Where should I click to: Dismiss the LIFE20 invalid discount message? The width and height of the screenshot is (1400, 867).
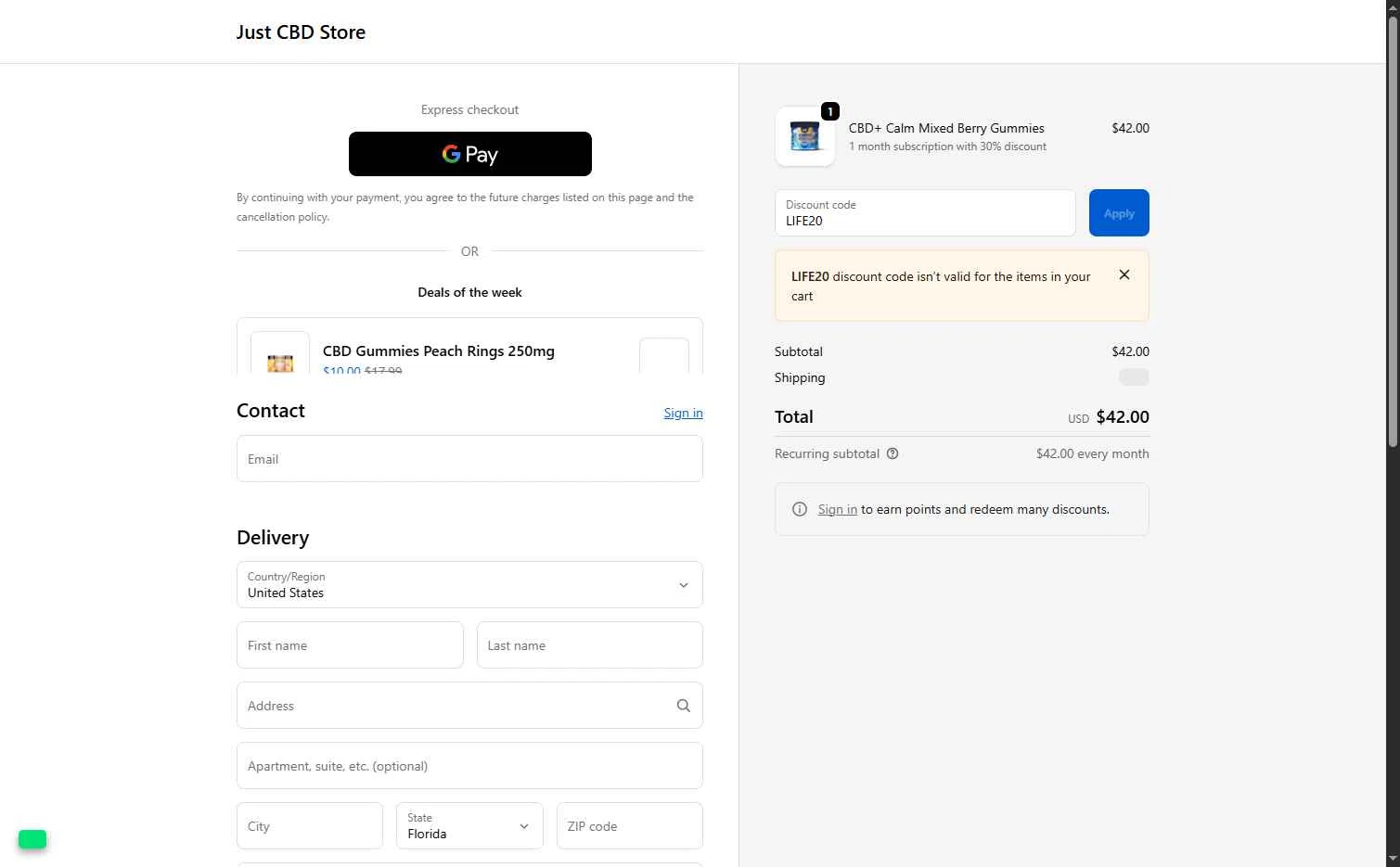click(1124, 274)
